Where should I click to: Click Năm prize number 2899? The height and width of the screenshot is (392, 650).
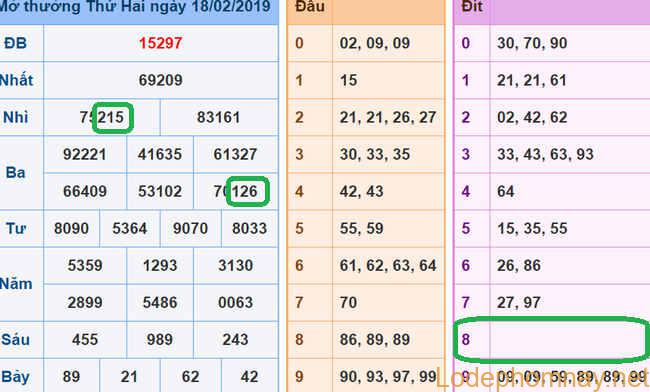(85, 302)
